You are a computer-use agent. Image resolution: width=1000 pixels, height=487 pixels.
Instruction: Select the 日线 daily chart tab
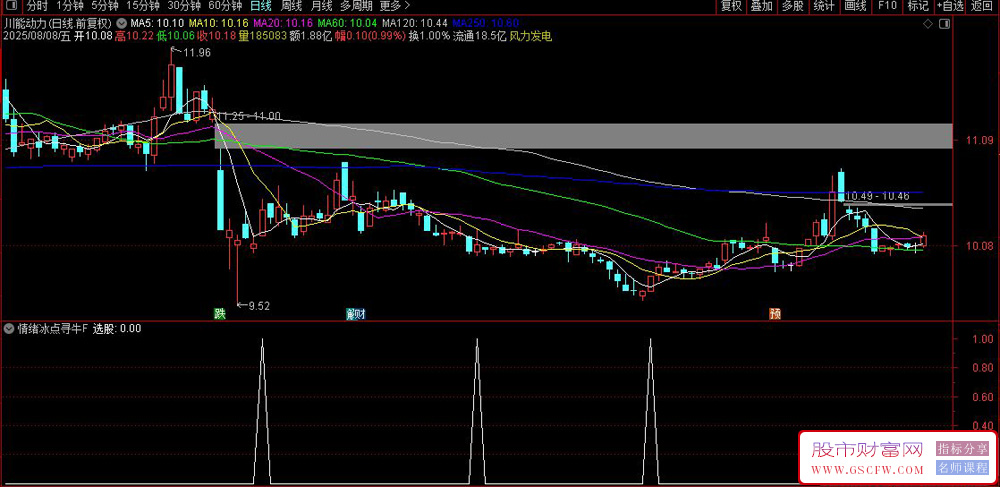tap(260, 6)
